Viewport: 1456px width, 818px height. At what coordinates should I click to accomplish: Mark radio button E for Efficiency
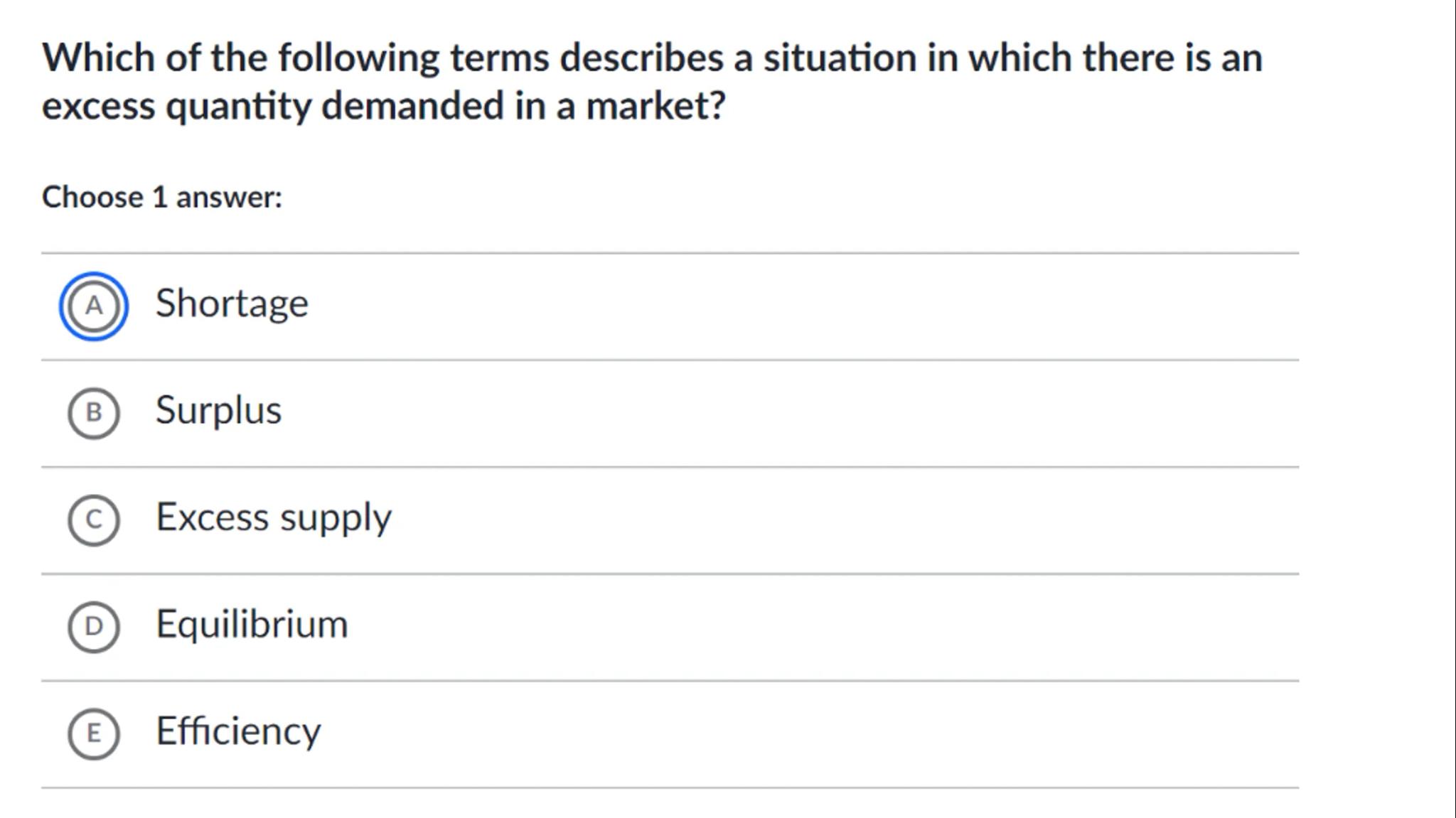(93, 733)
